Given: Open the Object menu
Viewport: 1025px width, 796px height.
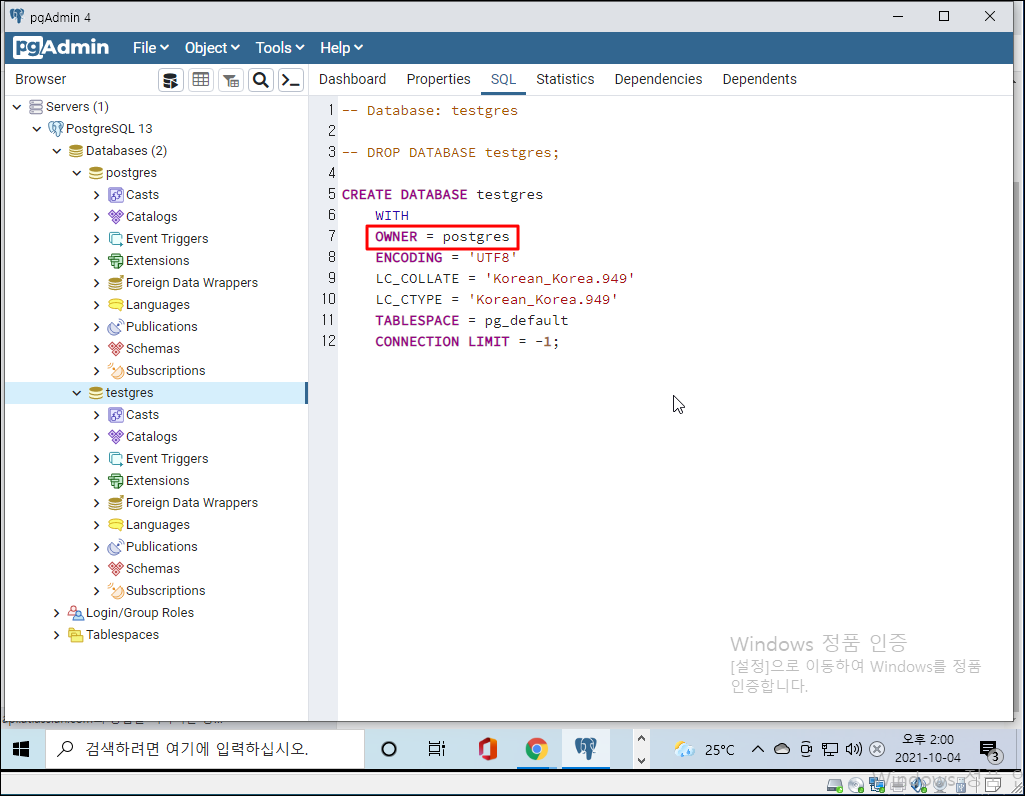Looking at the screenshot, I should (212, 48).
